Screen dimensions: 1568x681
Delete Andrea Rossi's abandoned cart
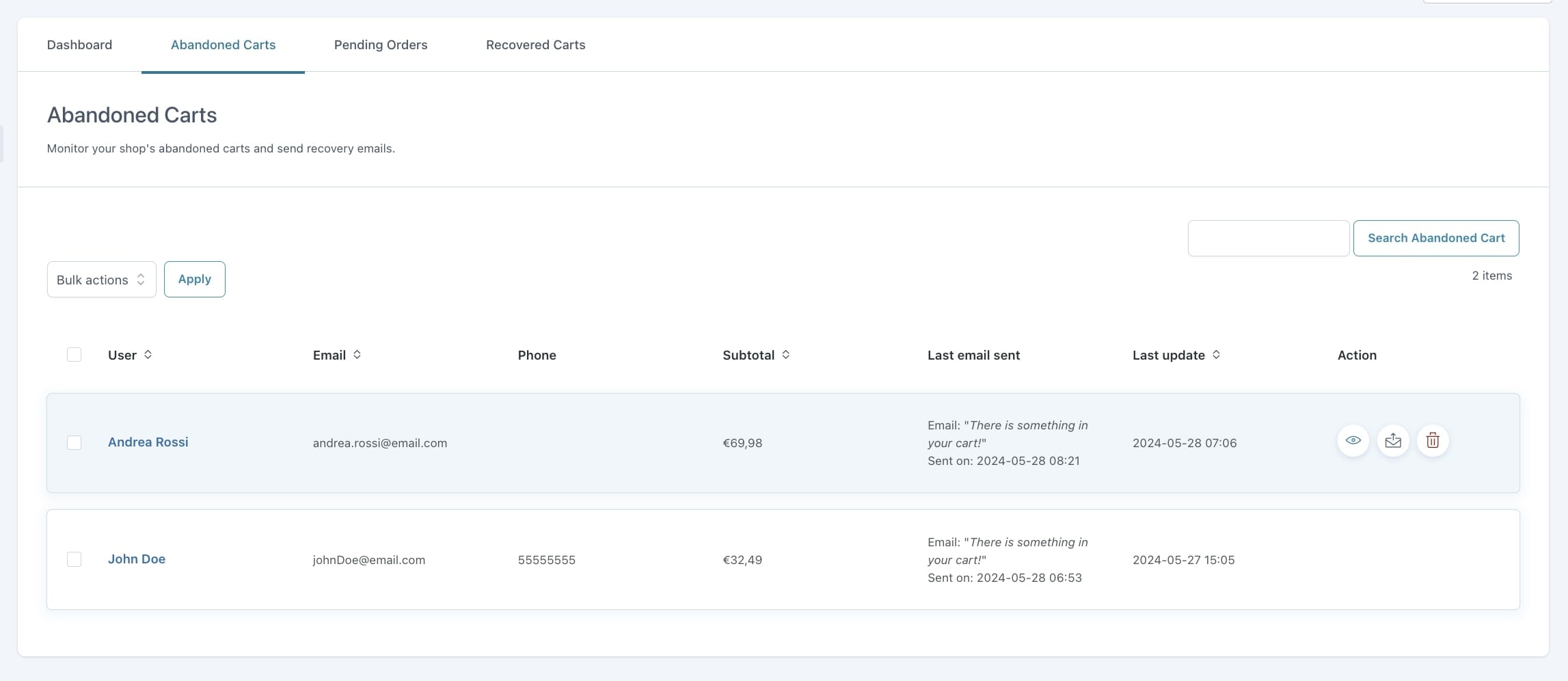click(x=1433, y=441)
